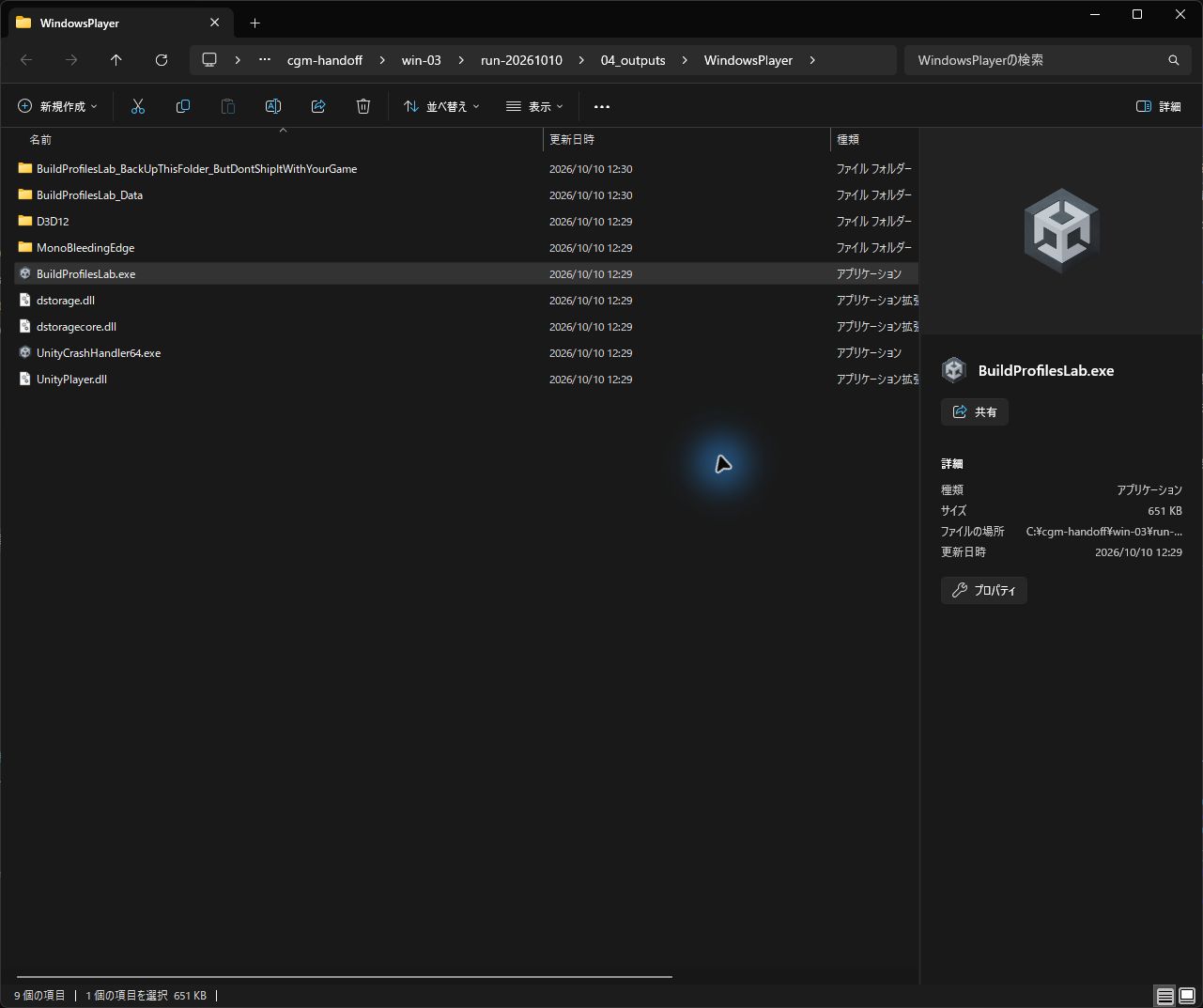Click the horizontal scrollbar of file list
Viewport: 1203px width, 1008px height.
344,977
